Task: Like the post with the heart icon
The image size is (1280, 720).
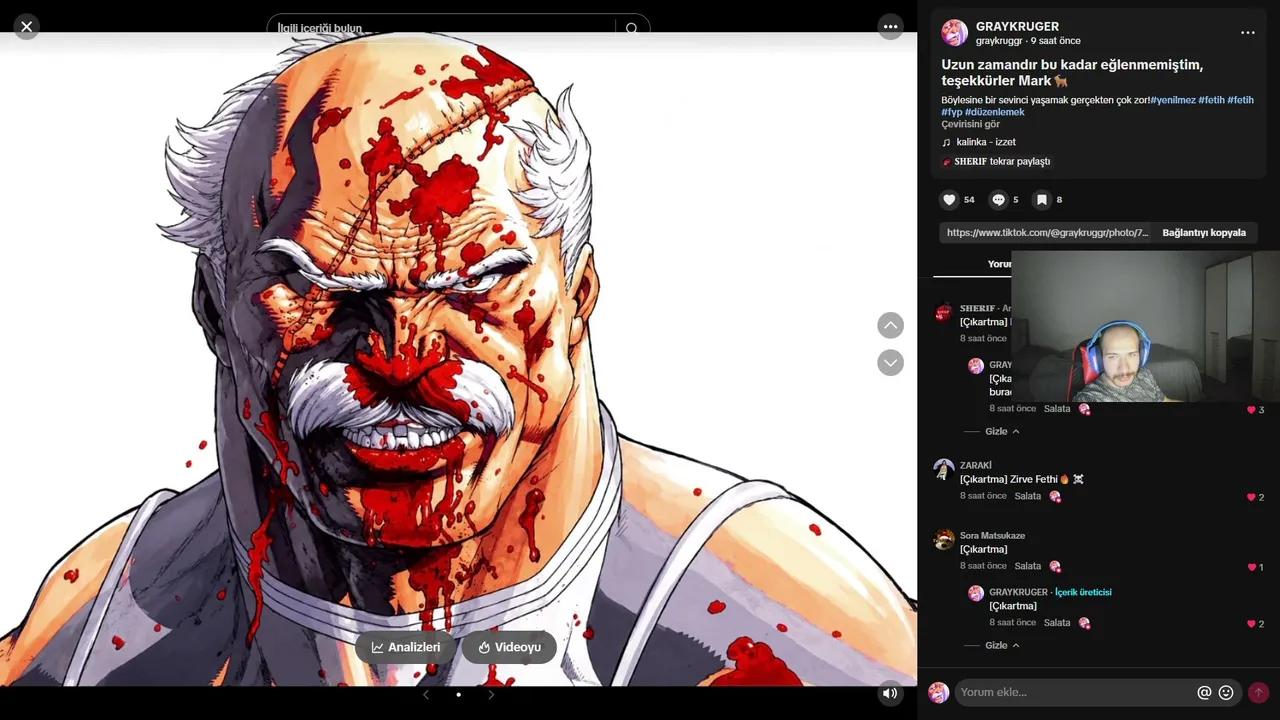Action: [x=949, y=200]
